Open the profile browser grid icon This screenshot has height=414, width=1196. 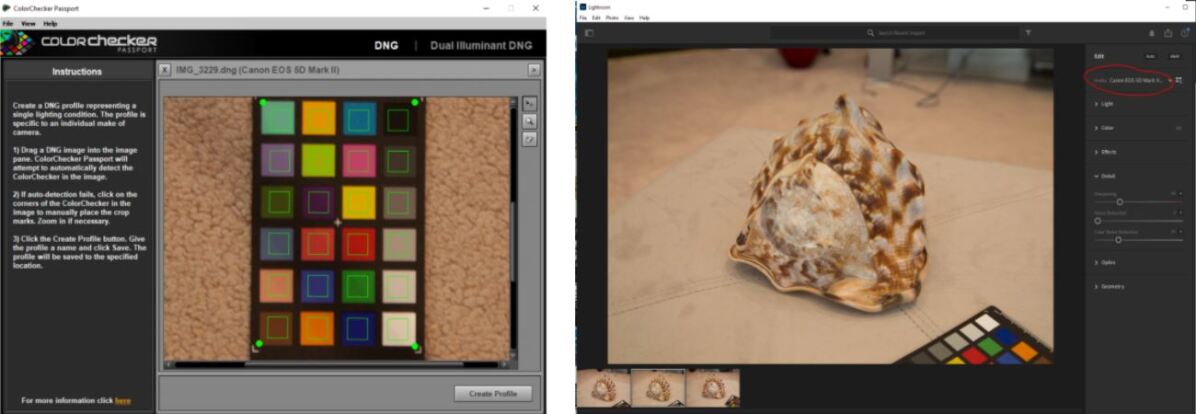pyautogui.click(x=1179, y=79)
